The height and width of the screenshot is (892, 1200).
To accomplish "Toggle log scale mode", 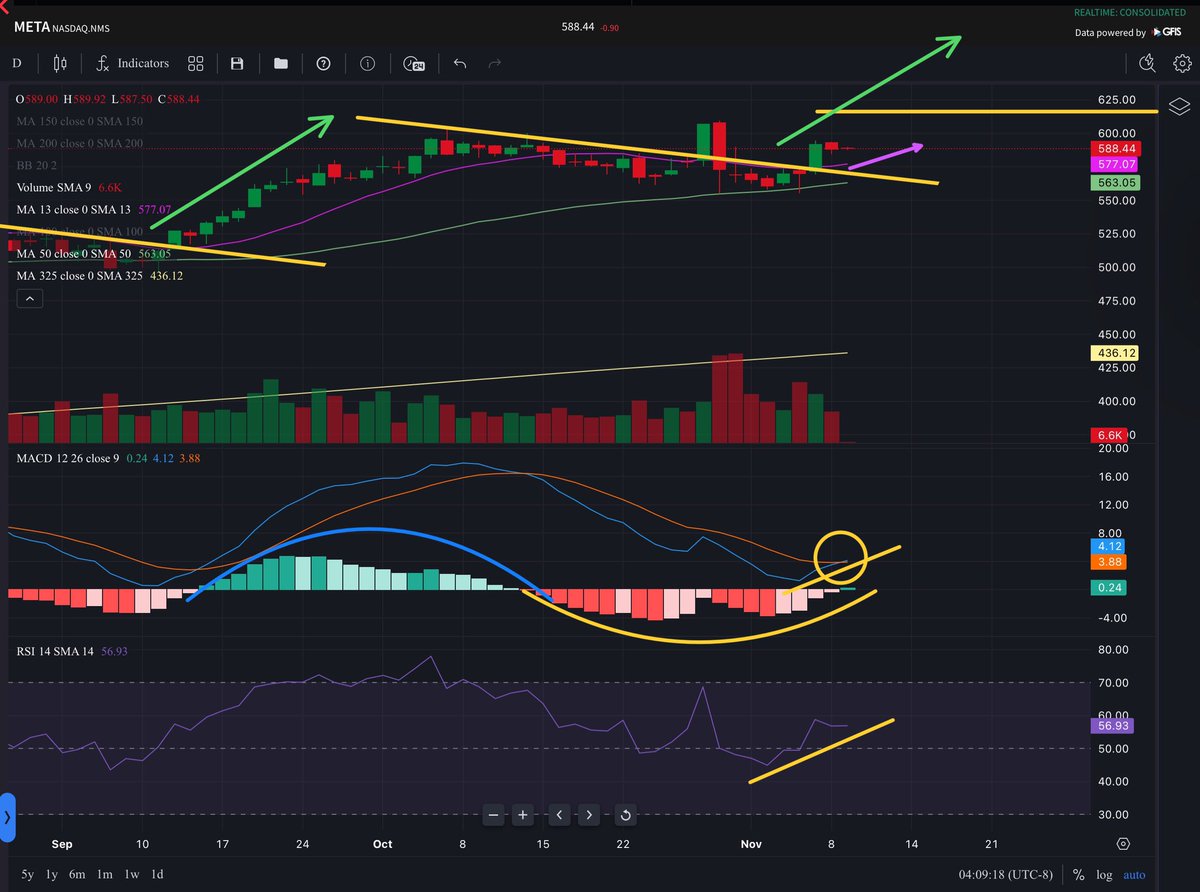I will (x=1104, y=874).
